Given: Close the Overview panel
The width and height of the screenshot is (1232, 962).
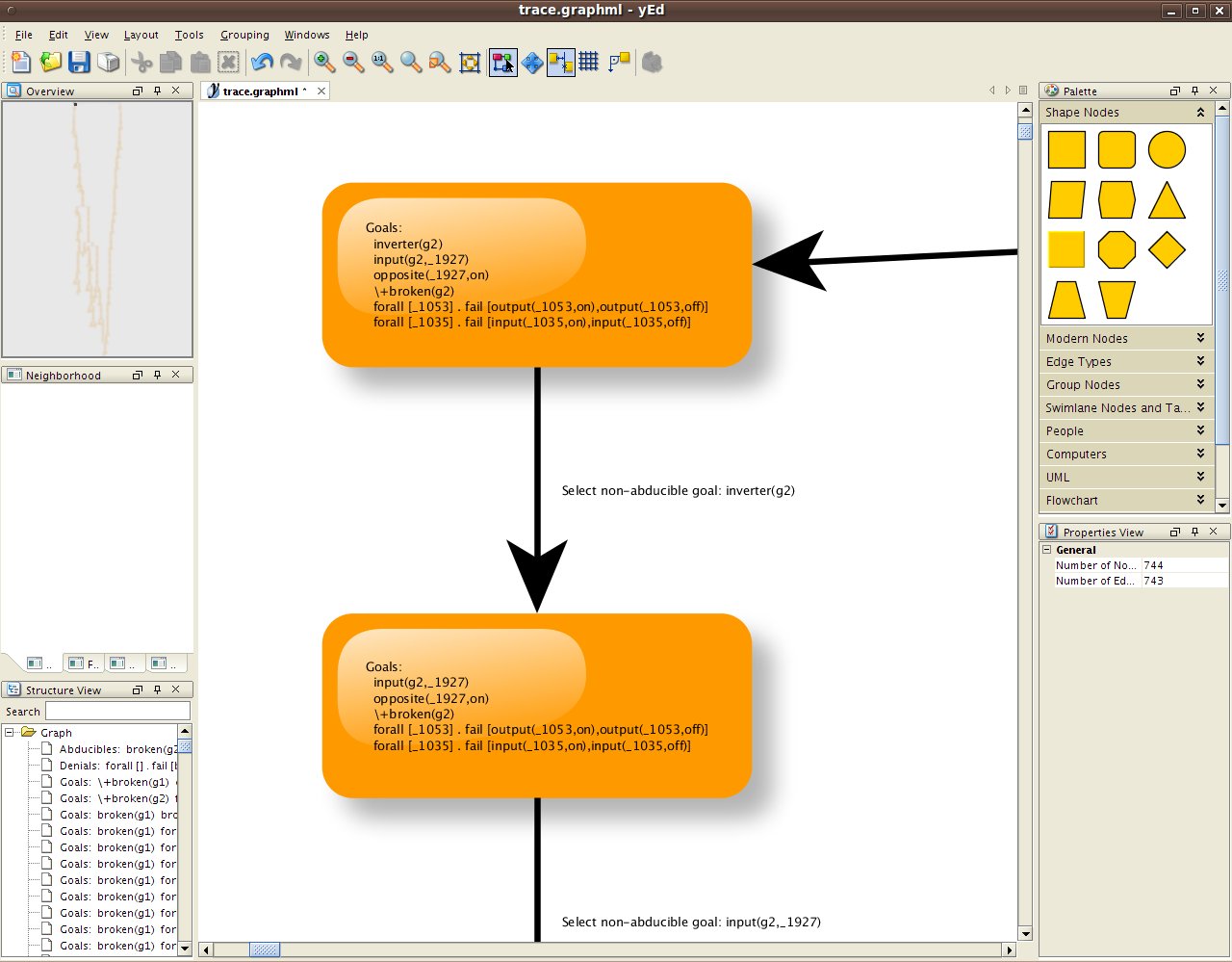Looking at the screenshot, I should pos(175,91).
